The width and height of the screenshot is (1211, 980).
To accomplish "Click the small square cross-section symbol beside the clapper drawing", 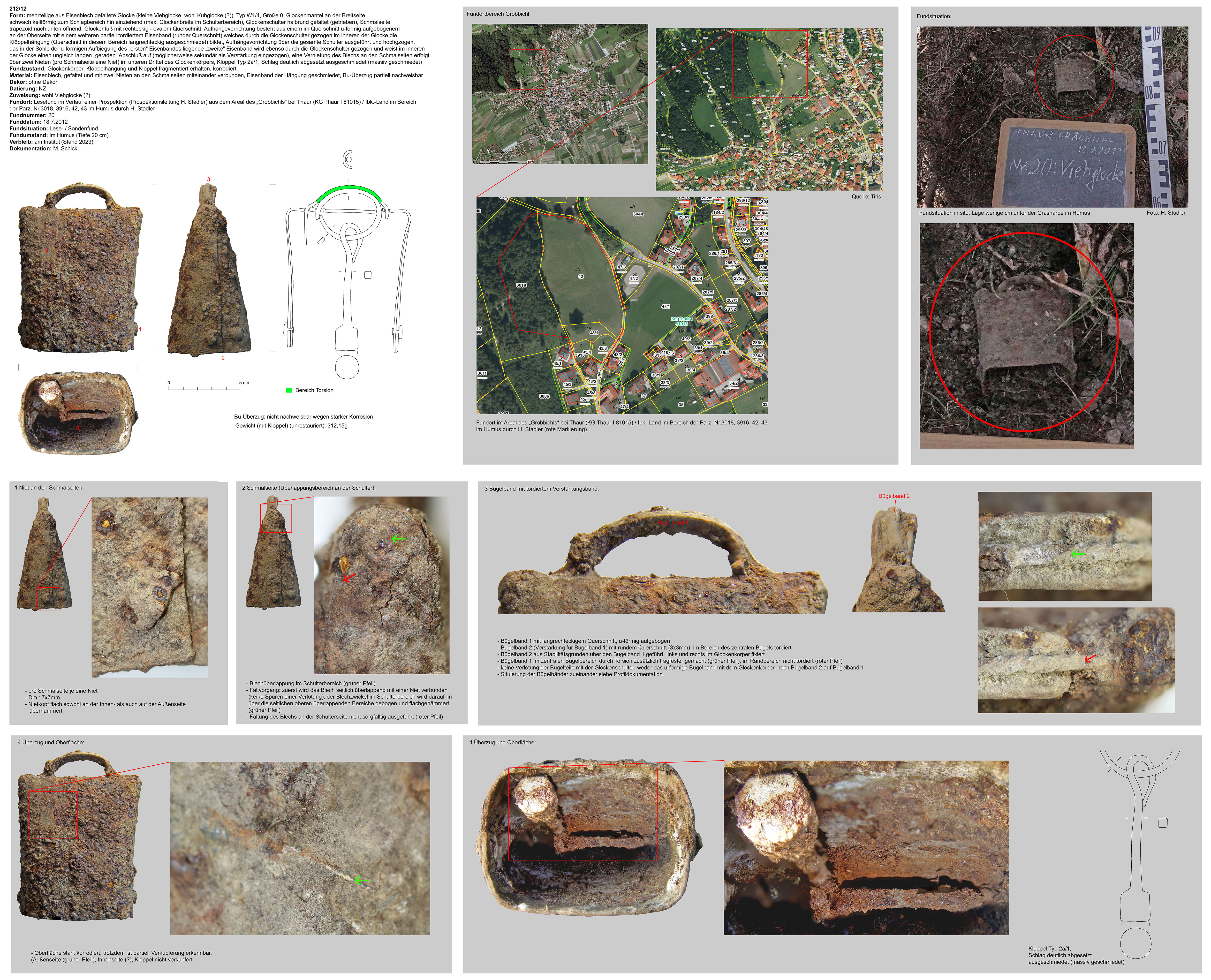I will pos(368,275).
